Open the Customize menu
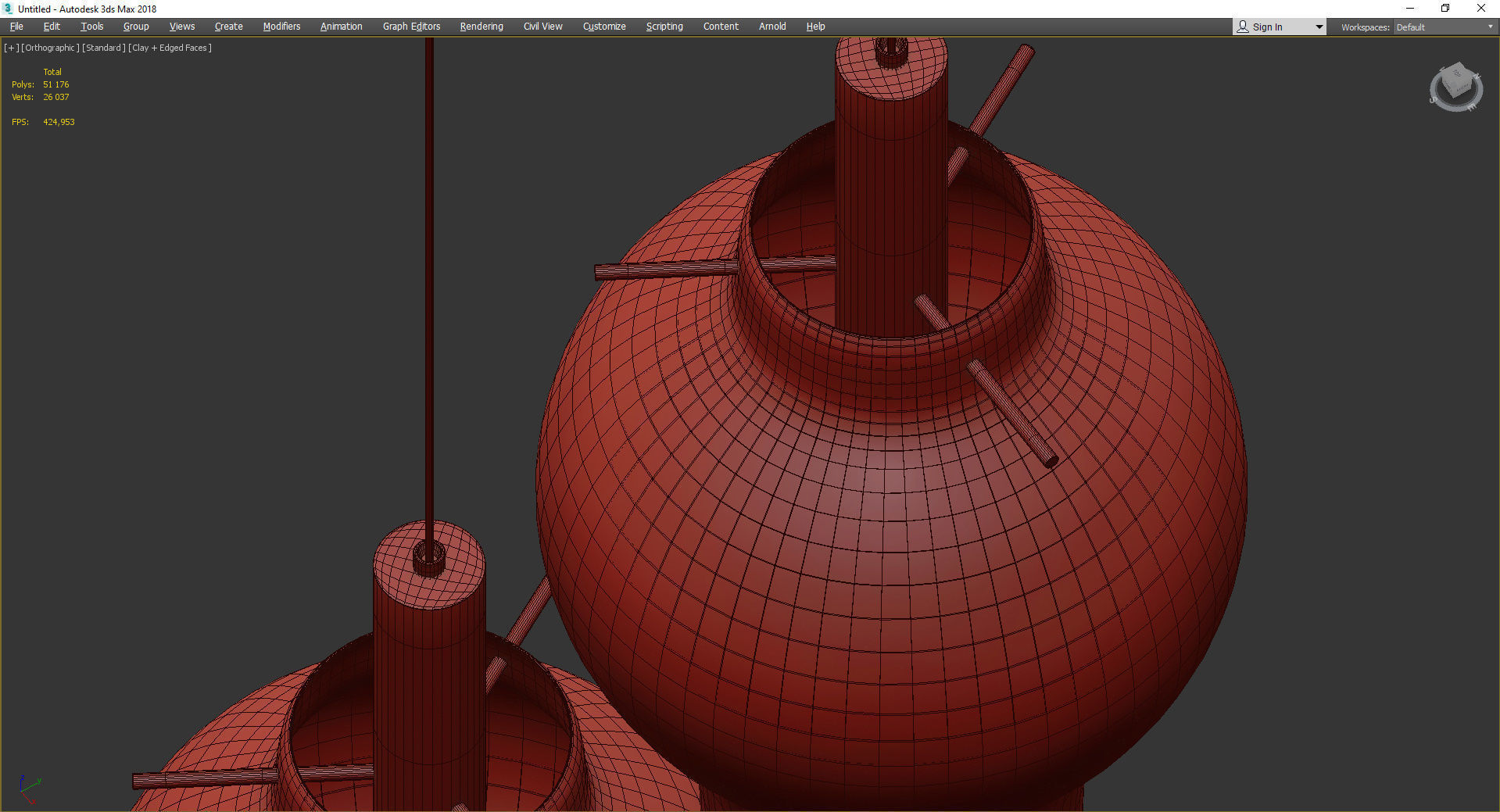Image resolution: width=1500 pixels, height=812 pixels. (604, 27)
